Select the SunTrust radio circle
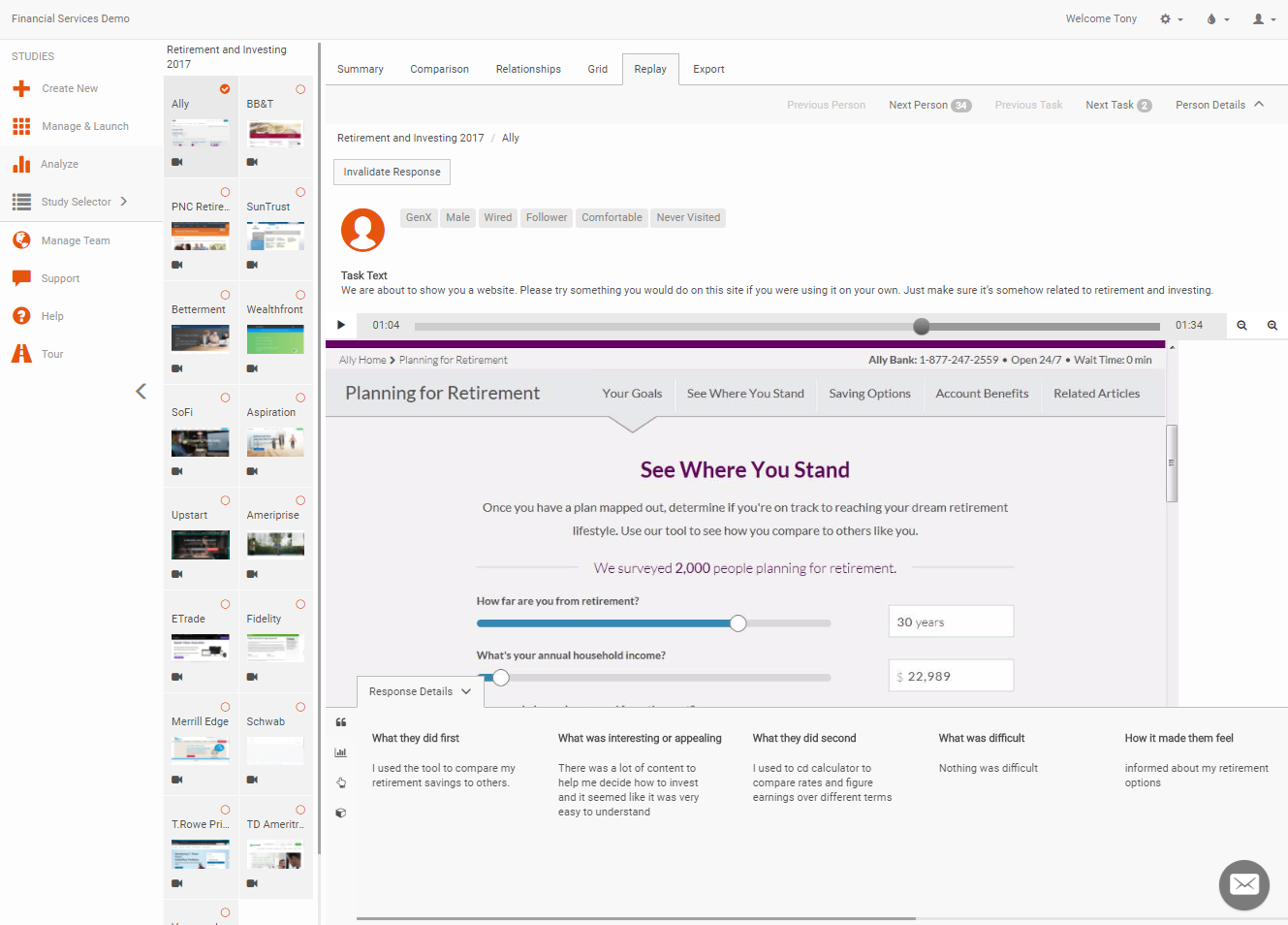The width and height of the screenshot is (1288, 925). 300,192
